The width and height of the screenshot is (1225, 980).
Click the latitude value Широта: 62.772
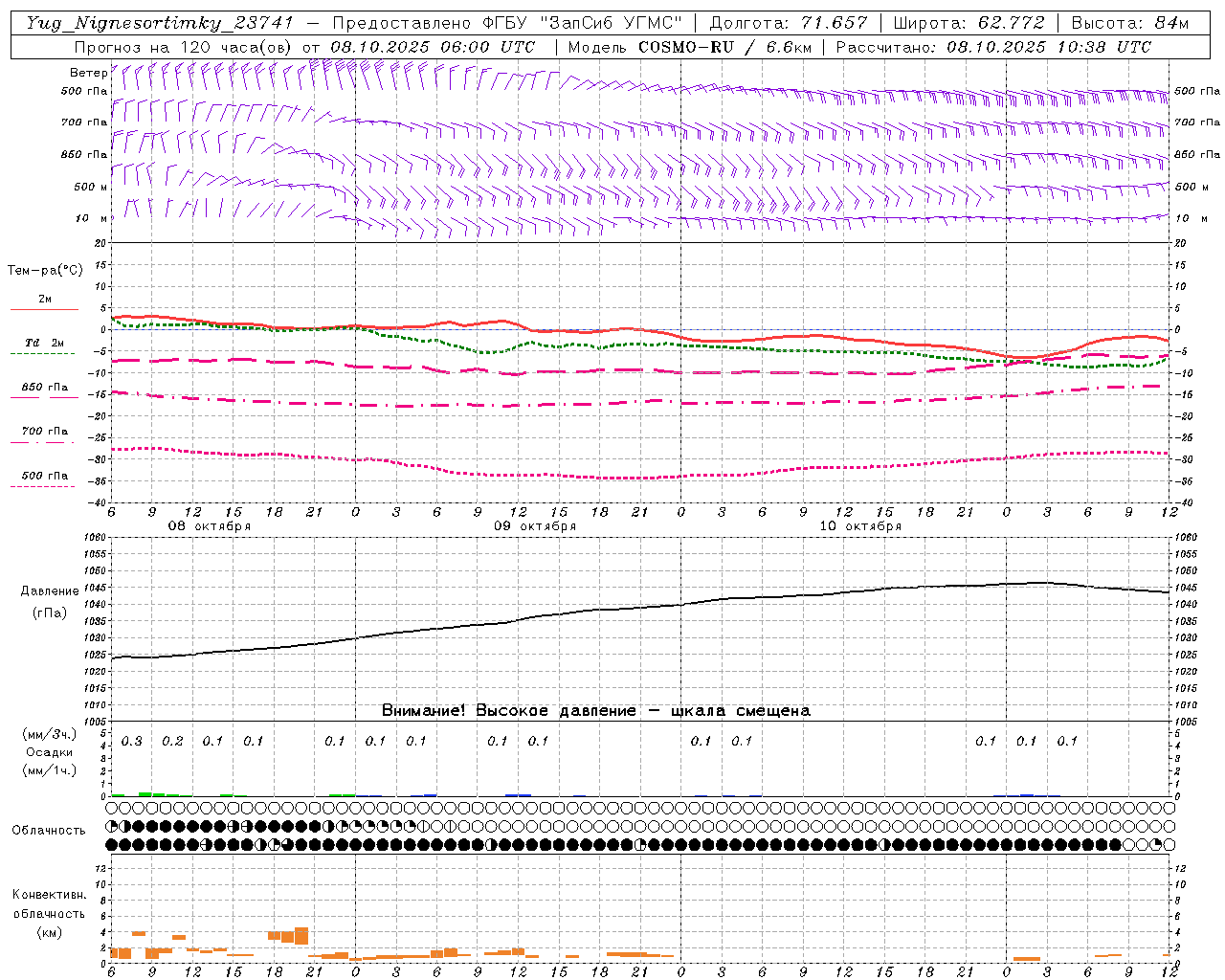point(969,23)
